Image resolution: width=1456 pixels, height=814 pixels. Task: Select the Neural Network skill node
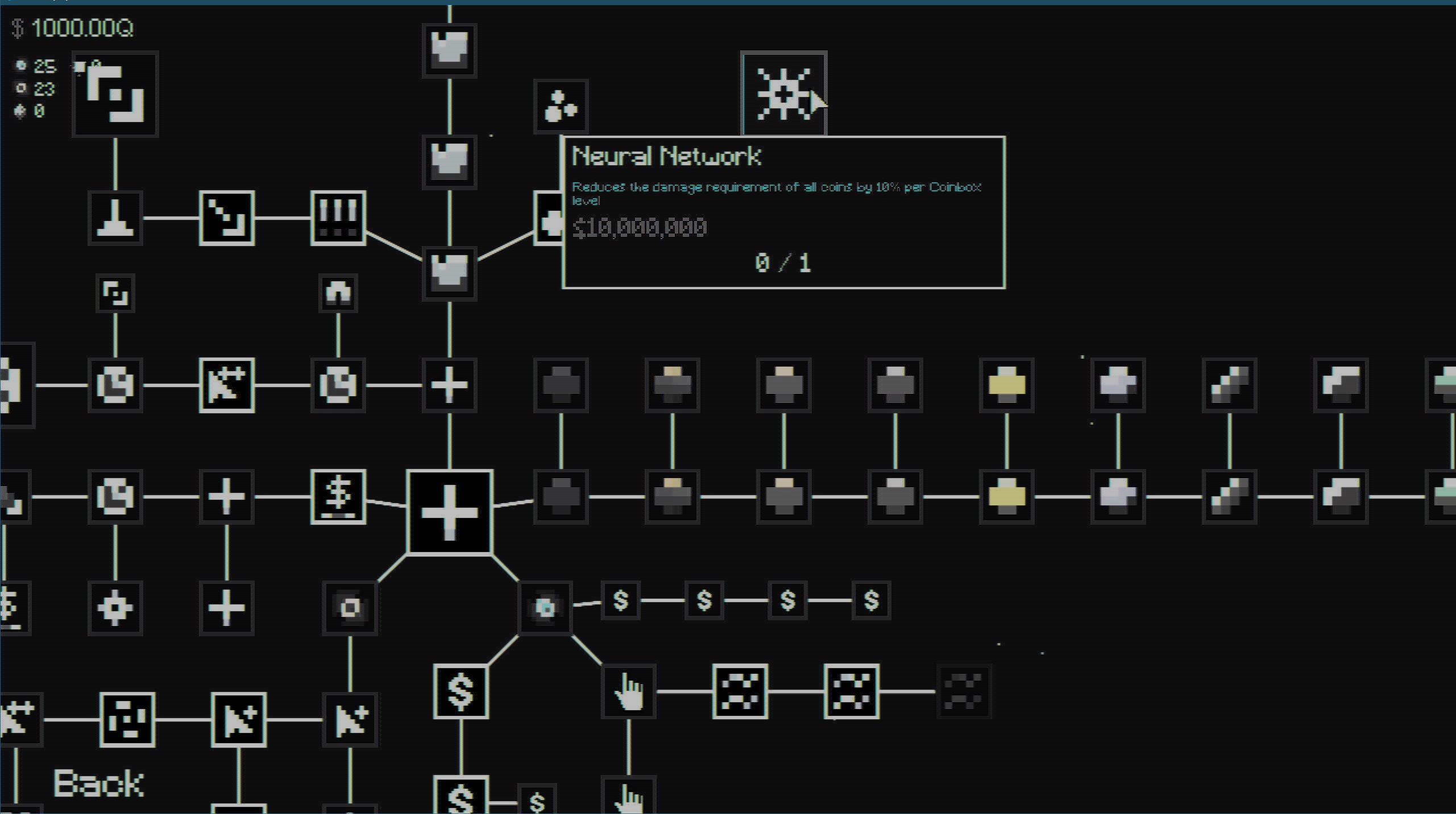pyautogui.click(x=783, y=94)
